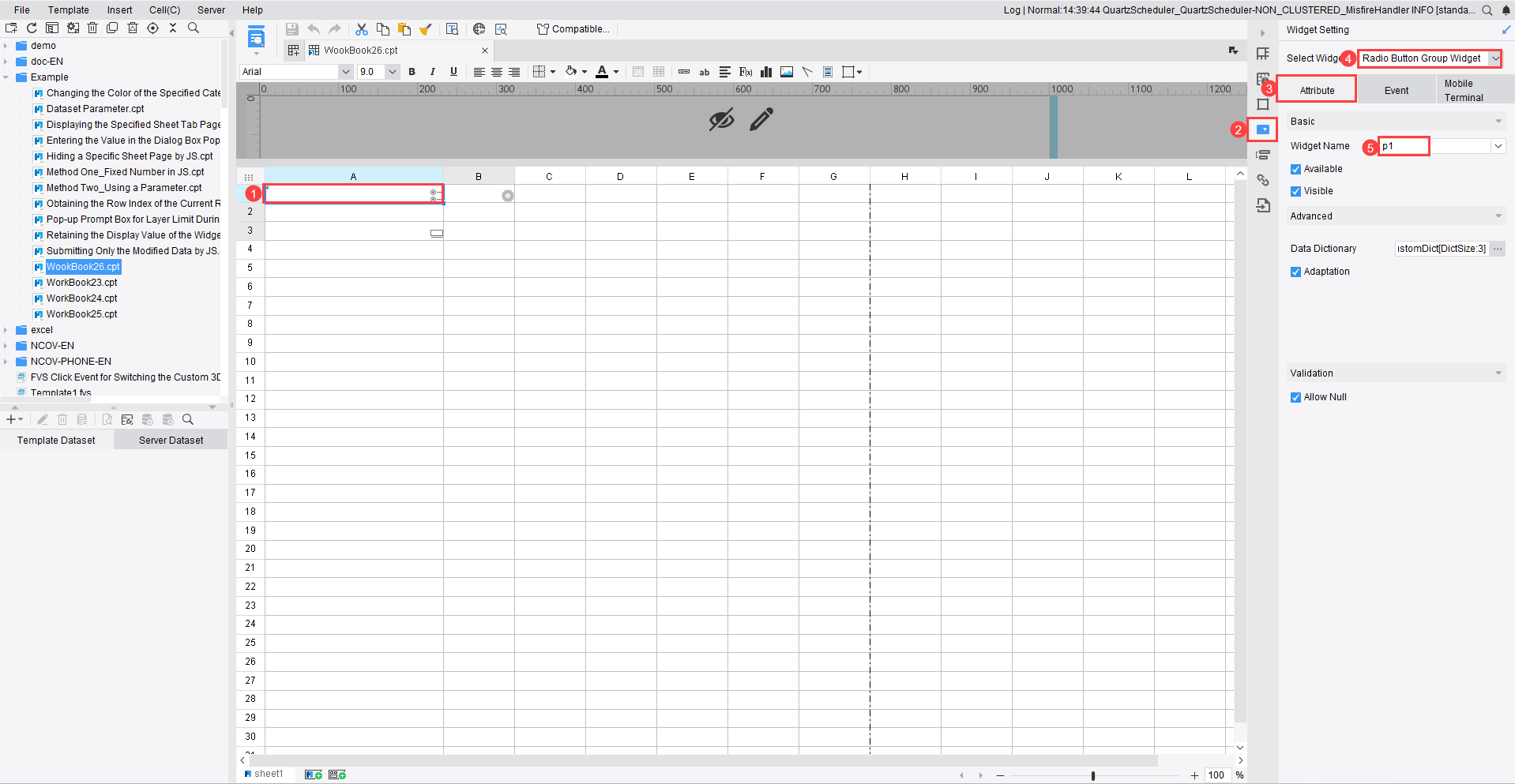Insert a formula with the F(x) icon

[746, 72]
